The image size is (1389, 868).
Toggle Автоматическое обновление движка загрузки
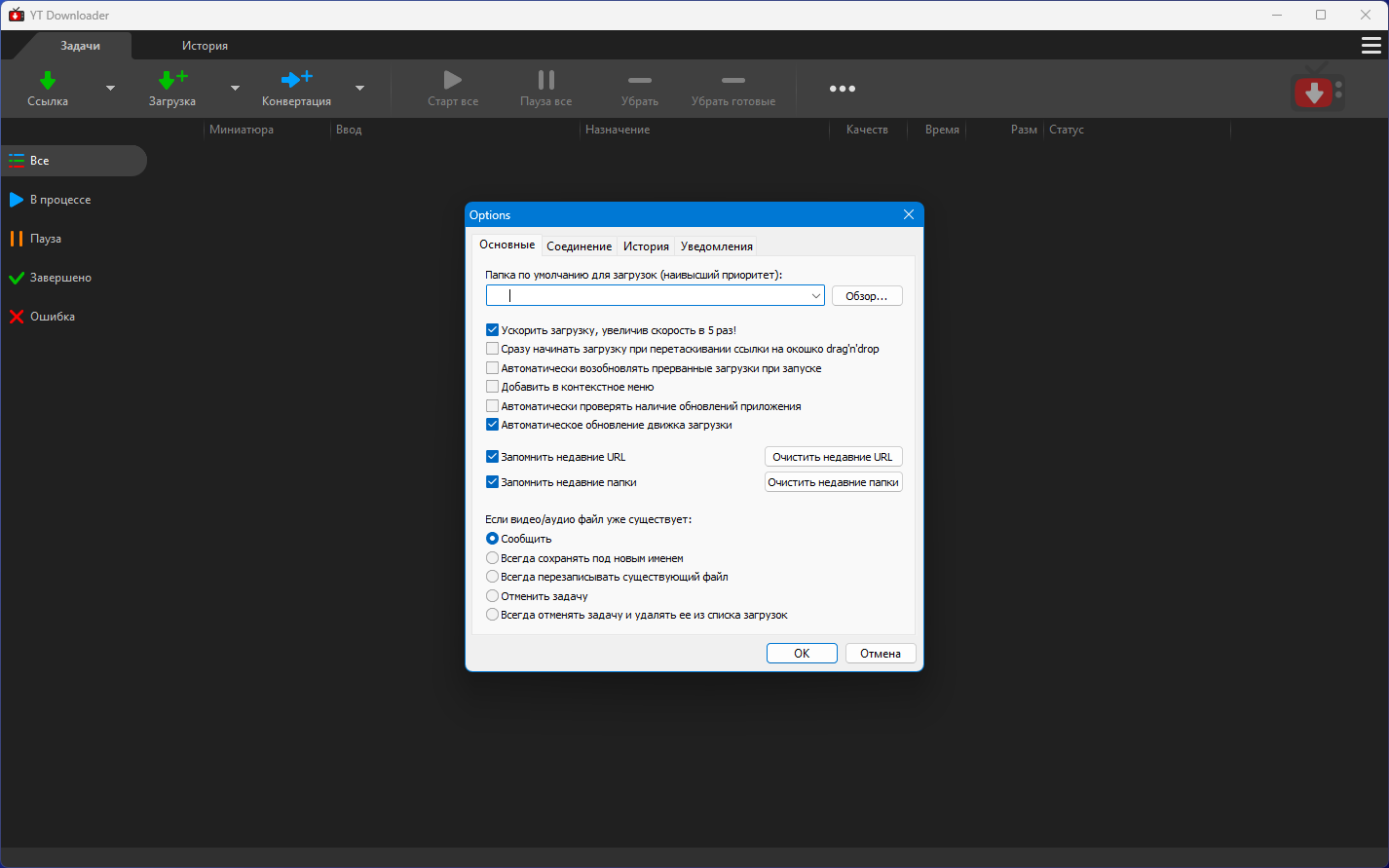point(492,425)
